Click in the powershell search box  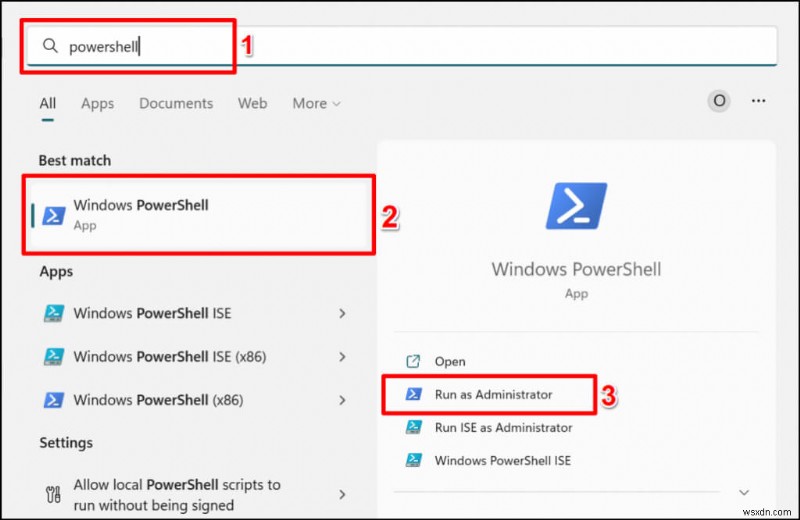click(402, 46)
